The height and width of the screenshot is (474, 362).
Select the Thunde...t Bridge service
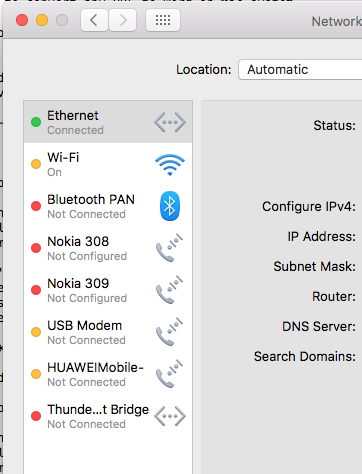(108, 416)
